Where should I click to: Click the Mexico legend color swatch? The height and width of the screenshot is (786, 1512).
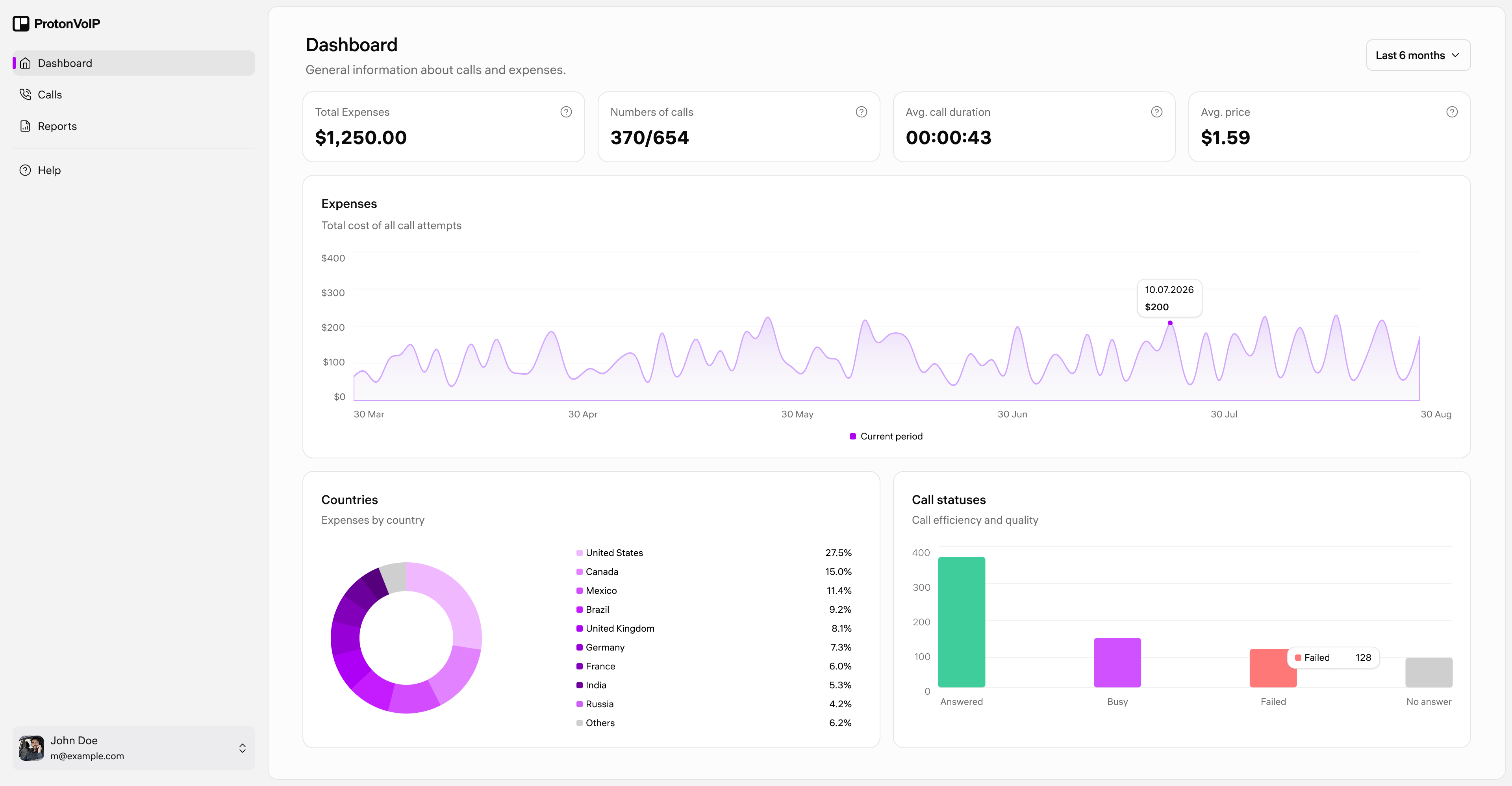[x=579, y=591]
